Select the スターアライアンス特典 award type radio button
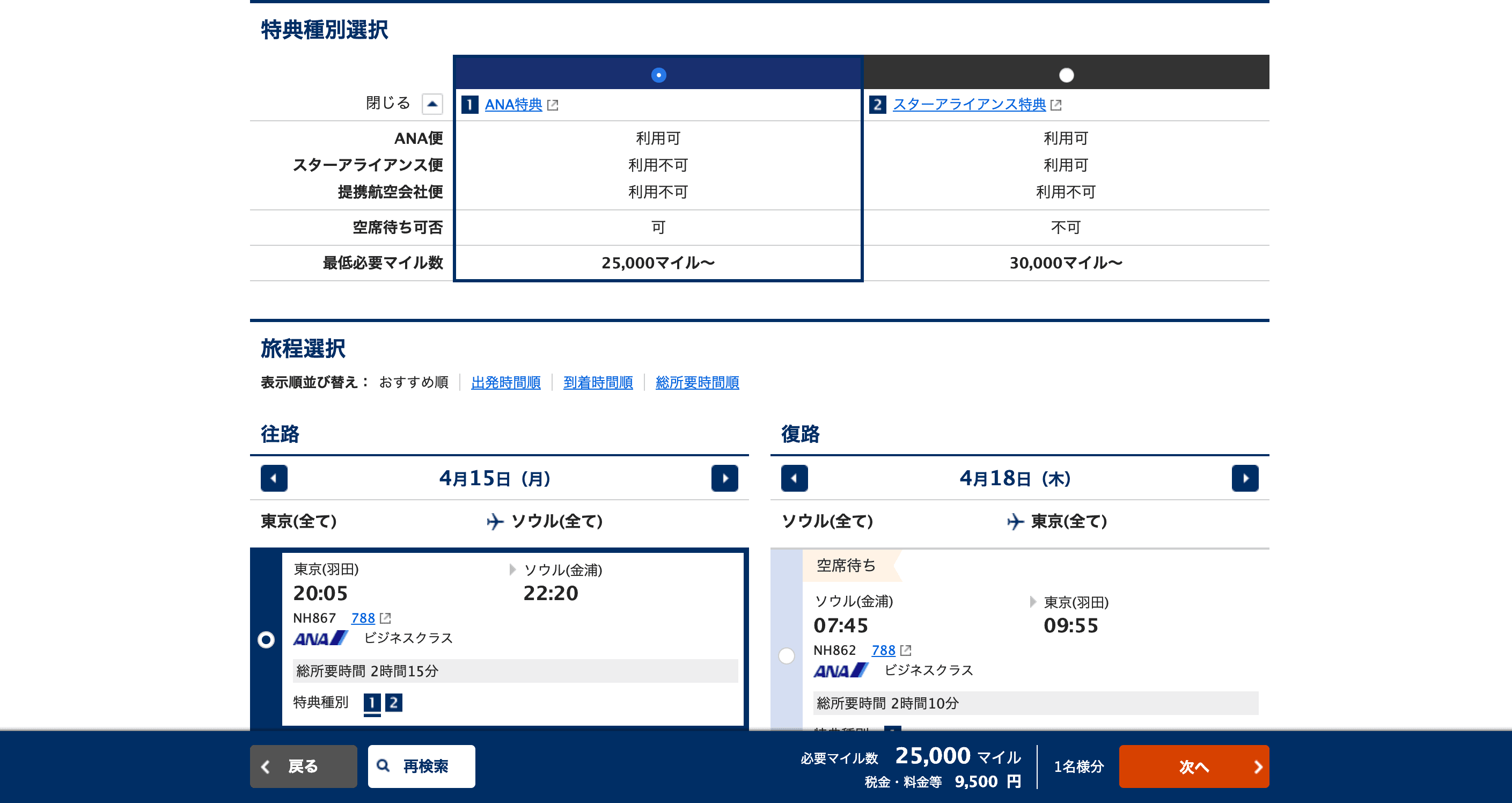The height and width of the screenshot is (803, 1512). pyautogui.click(x=1067, y=75)
